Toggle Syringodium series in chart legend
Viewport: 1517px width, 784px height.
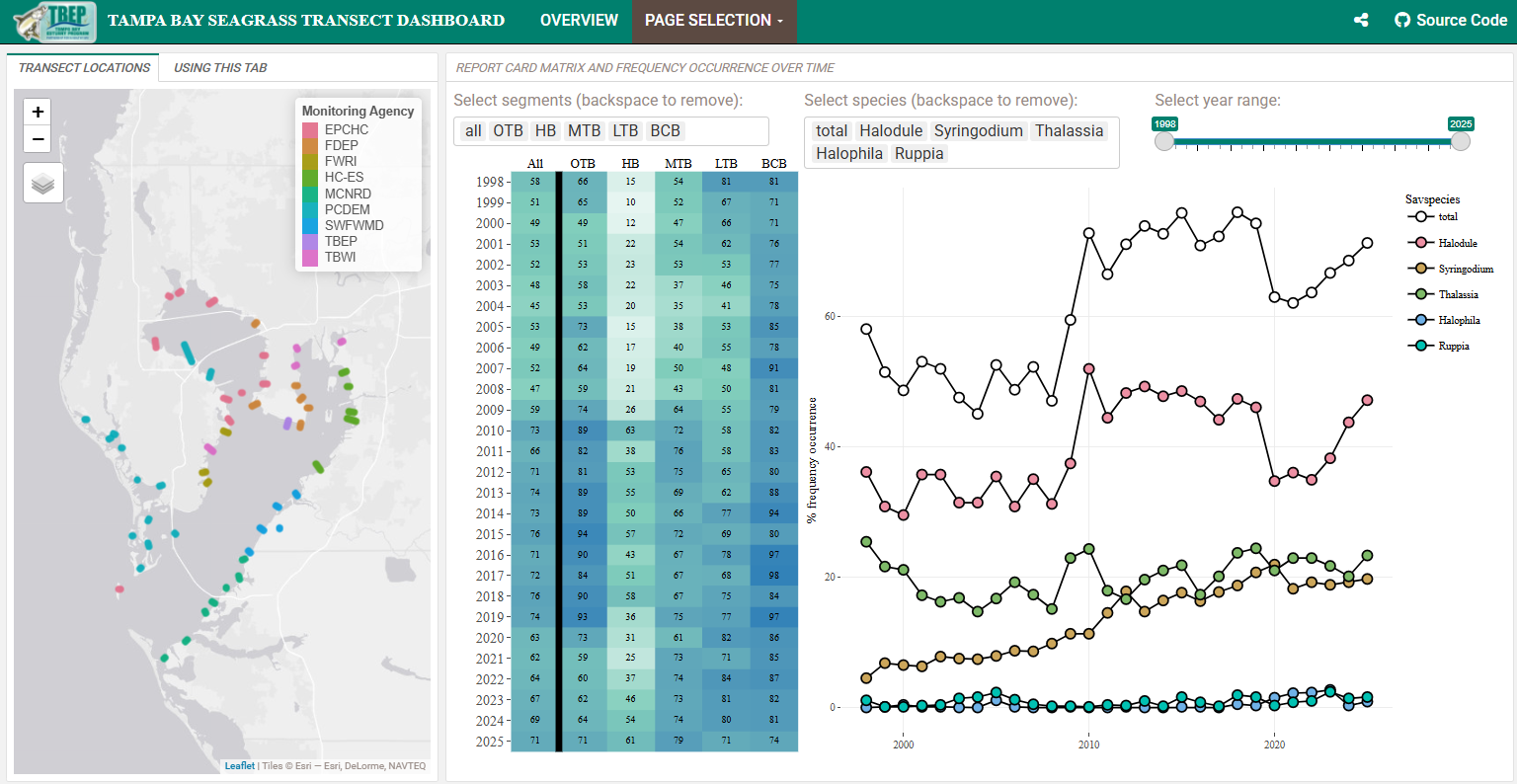(x=1465, y=269)
